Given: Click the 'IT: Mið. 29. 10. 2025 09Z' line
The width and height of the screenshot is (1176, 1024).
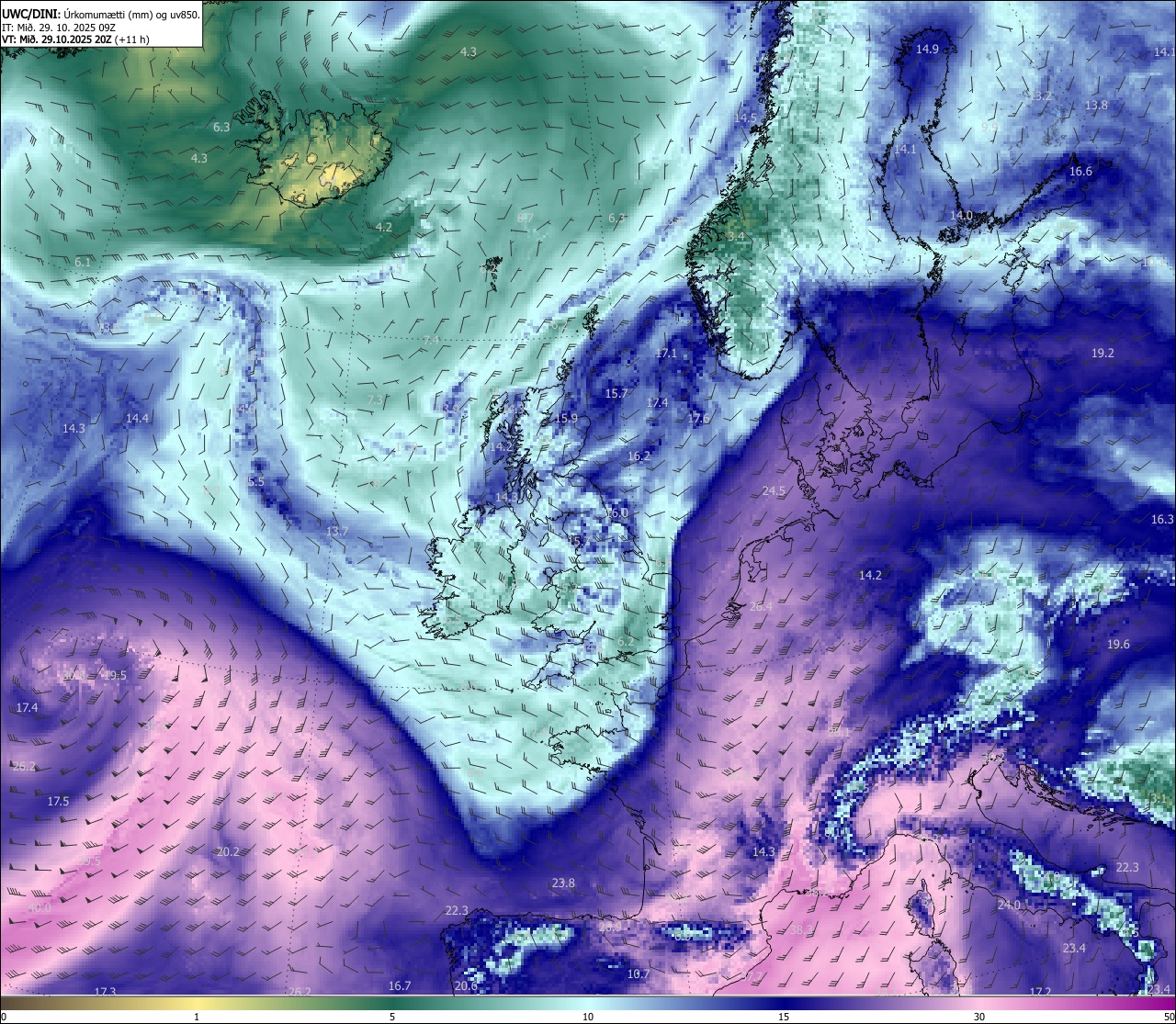Looking at the screenshot, I should pos(60,27).
